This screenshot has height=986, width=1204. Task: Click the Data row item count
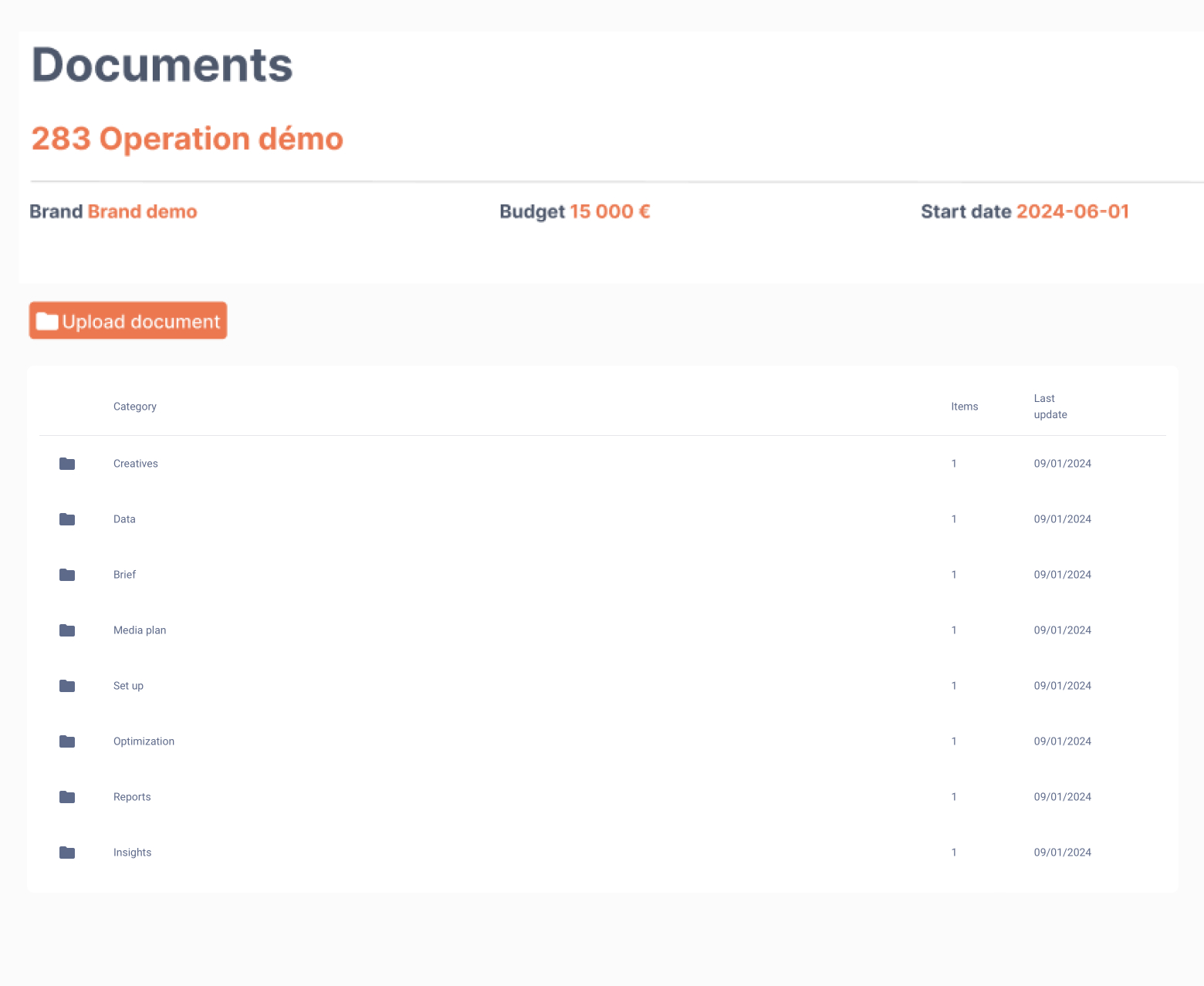(x=954, y=519)
